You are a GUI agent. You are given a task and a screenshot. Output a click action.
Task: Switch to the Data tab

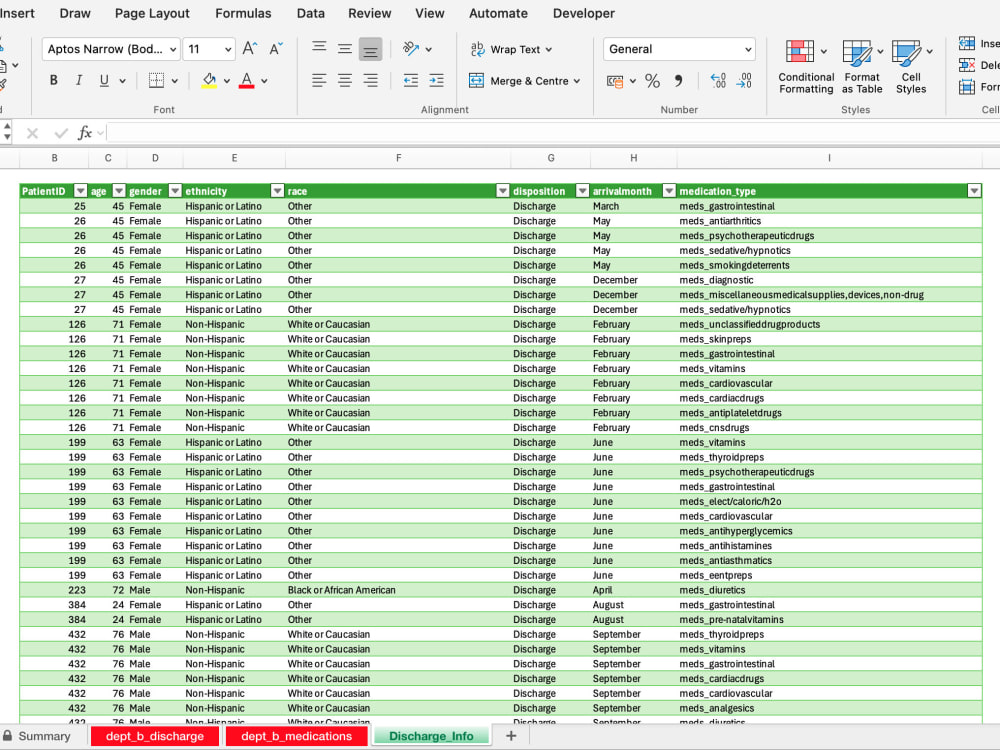(311, 13)
